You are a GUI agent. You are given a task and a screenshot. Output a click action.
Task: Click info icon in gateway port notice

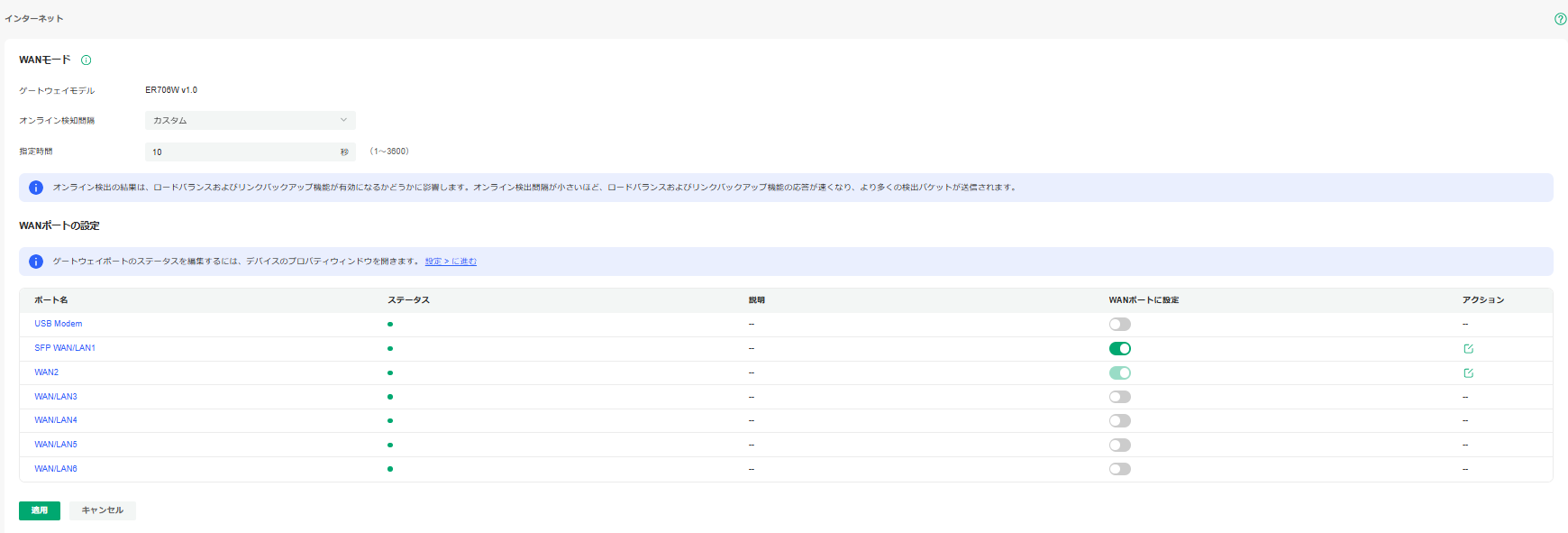click(x=36, y=262)
